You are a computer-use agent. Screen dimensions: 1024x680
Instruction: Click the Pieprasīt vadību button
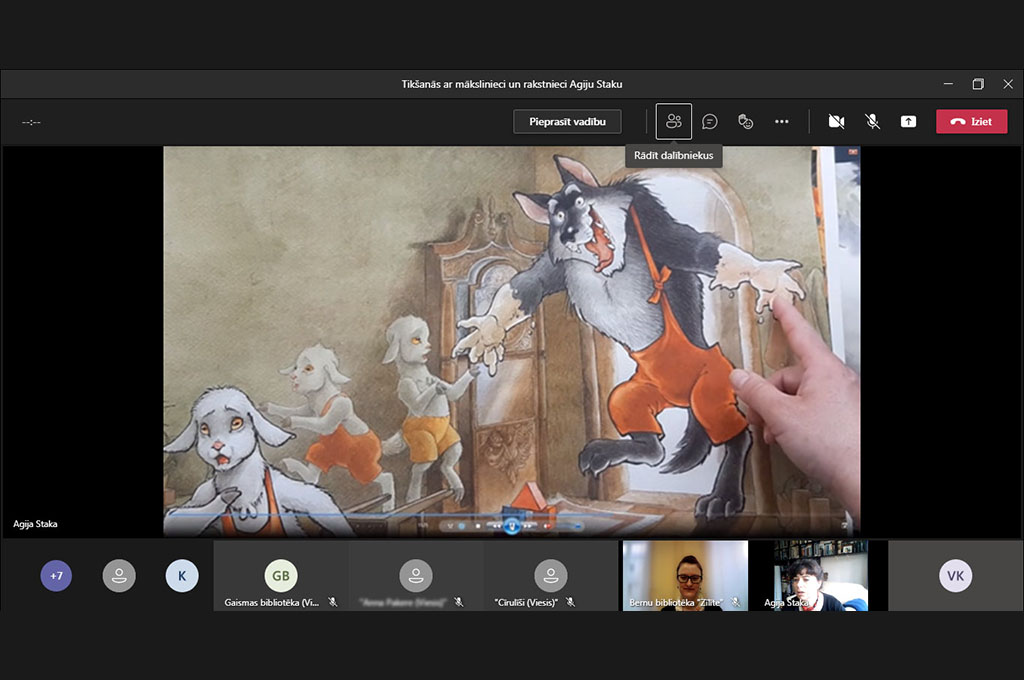pos(568,121)
